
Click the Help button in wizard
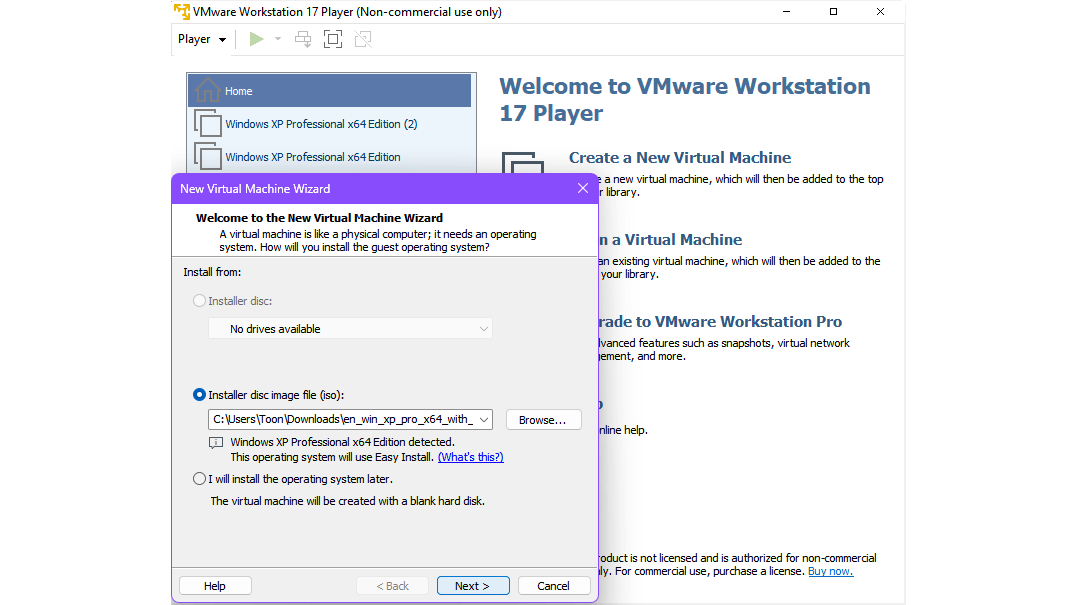(x=215, y=586)
